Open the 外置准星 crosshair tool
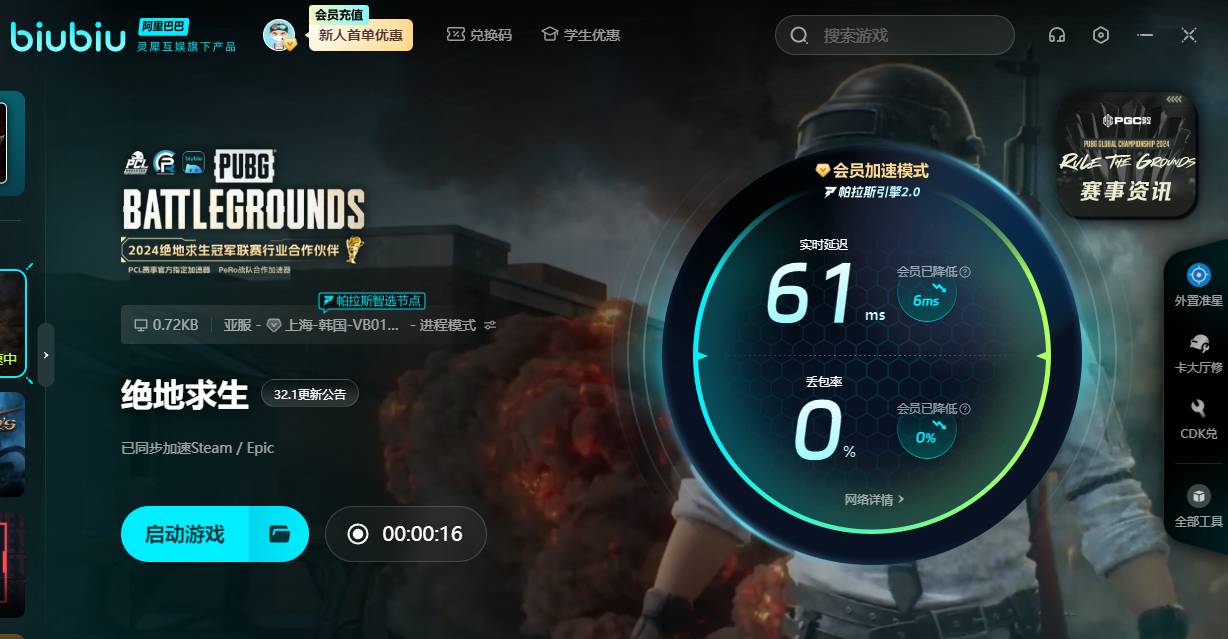Screen dimensions: 1228x639 point(1198,285)
